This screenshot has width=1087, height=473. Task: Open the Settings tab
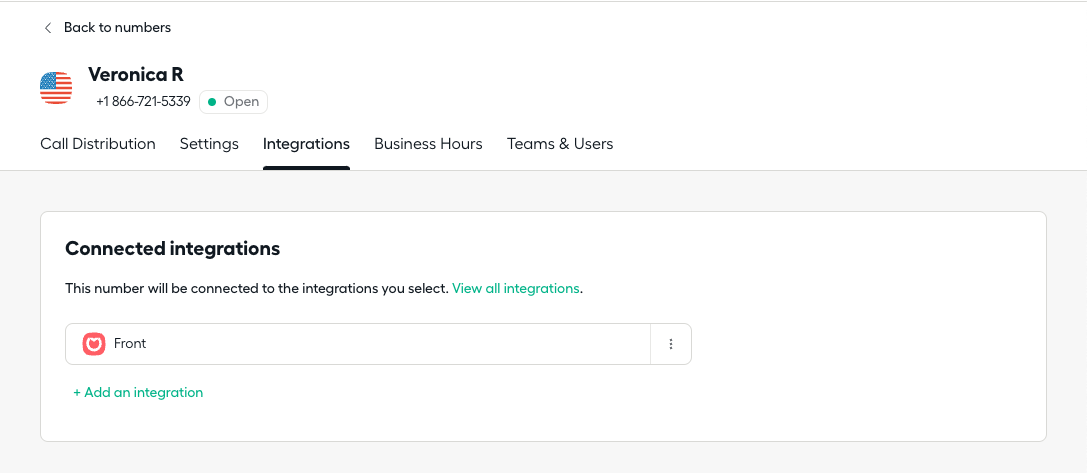point(209,144)
